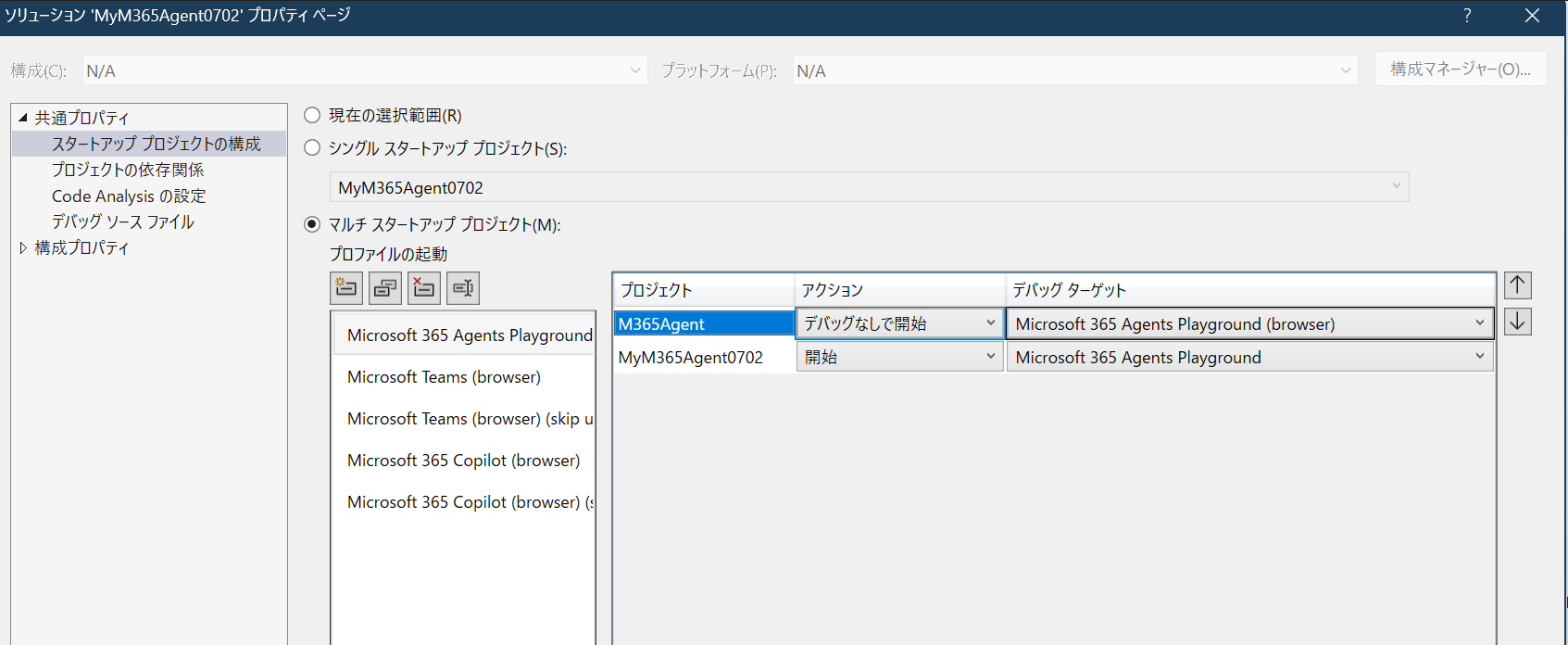Move the selected project down
Viewport: 1568px width, 645px height.
point(1517,322)
